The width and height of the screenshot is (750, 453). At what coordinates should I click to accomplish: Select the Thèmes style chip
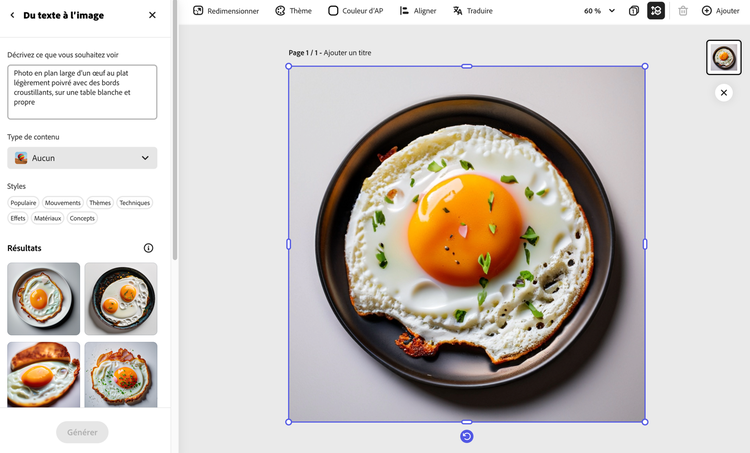100,203
